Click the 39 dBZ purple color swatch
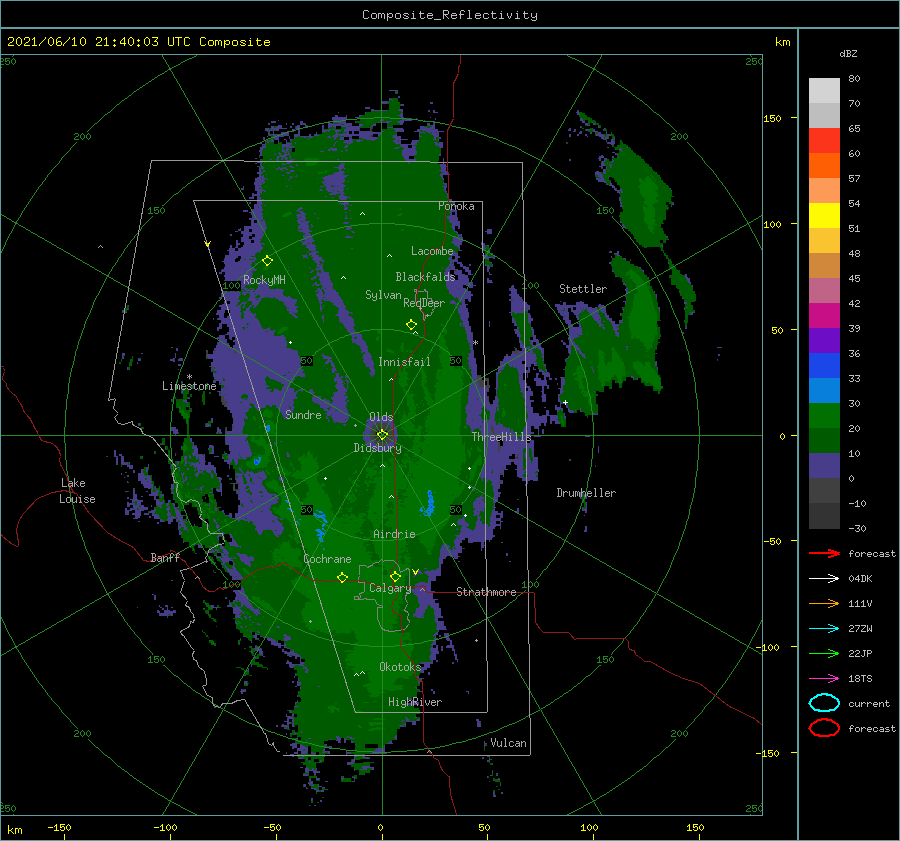This screenshot has width=900, height=841. pyautogui.click(x=824, y=340)
